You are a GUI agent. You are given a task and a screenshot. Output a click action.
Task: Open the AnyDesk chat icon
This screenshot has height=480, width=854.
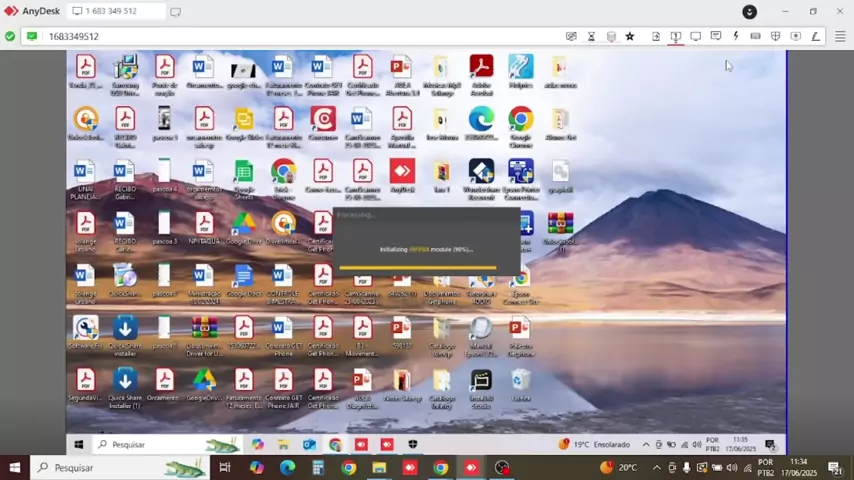pos(716,36)
